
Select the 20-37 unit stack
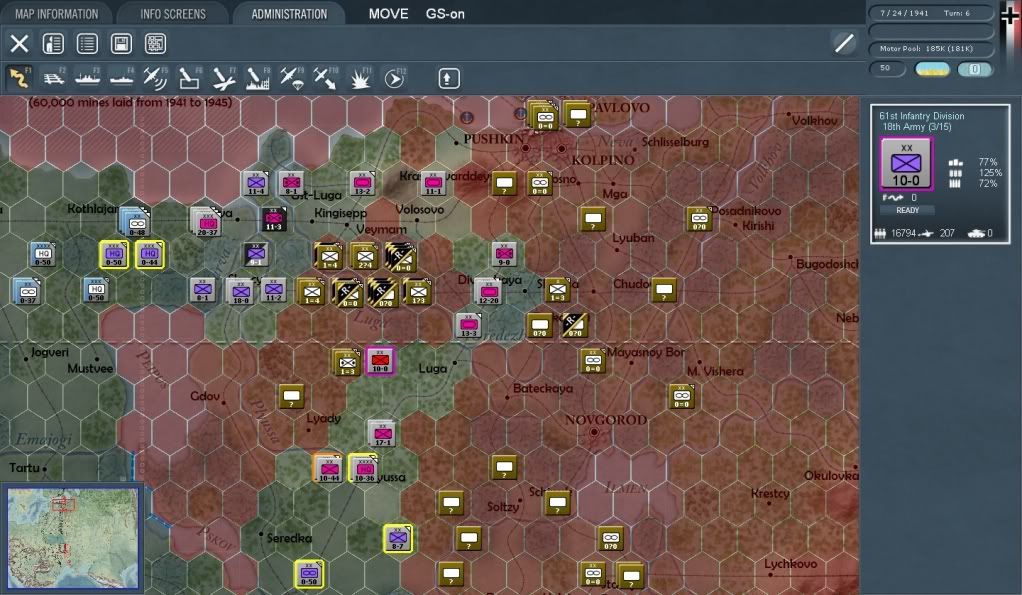click(206, 222)
